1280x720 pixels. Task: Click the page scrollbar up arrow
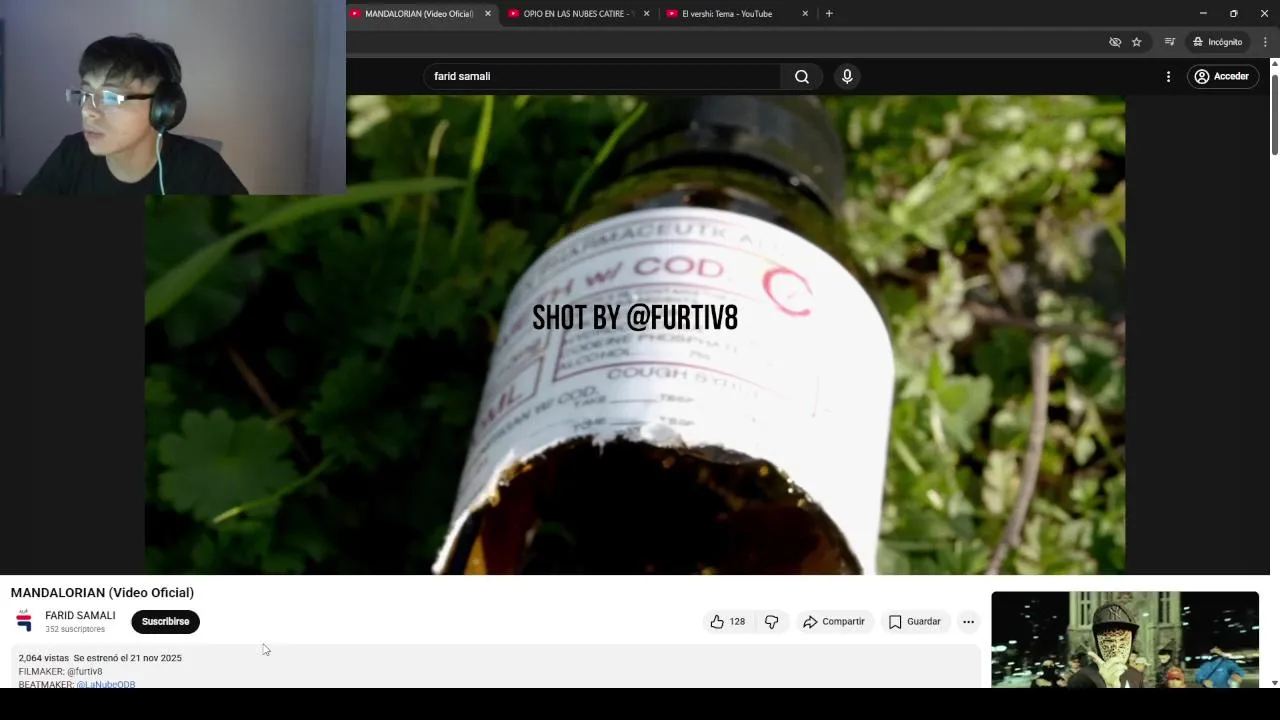(x=1274, y=63)
